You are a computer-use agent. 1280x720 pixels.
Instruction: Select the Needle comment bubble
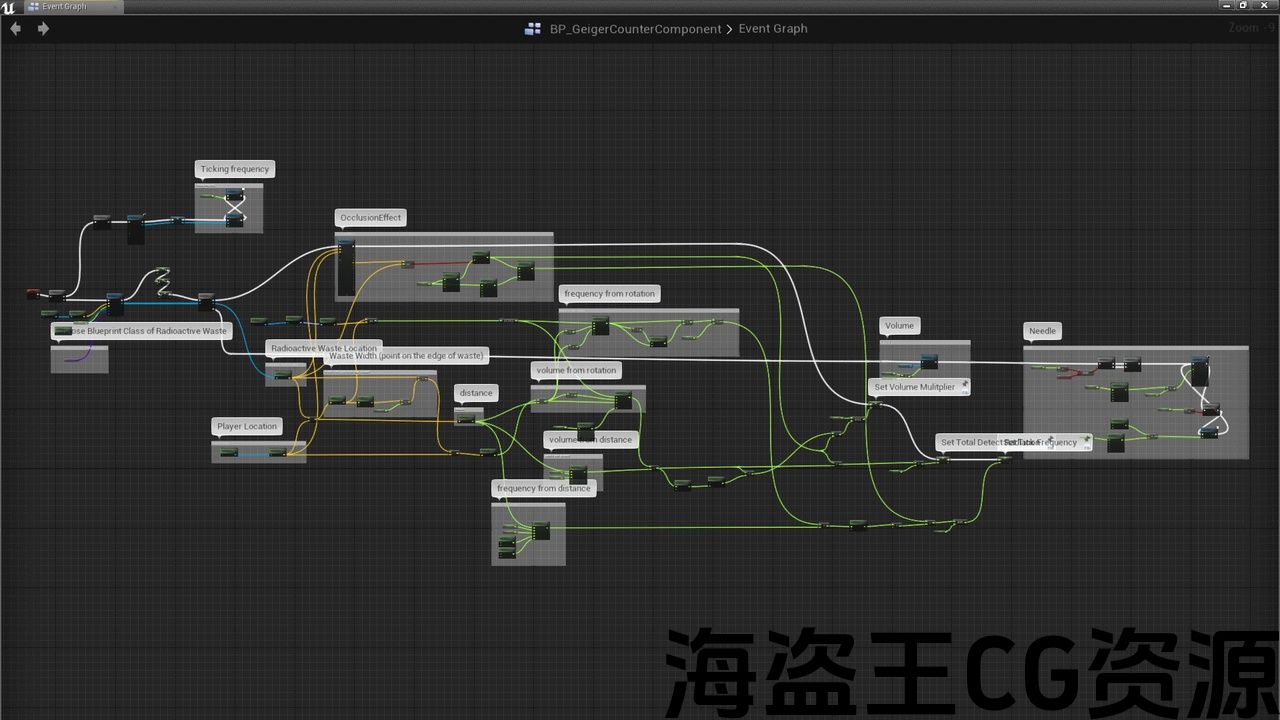coord(1042,331)
